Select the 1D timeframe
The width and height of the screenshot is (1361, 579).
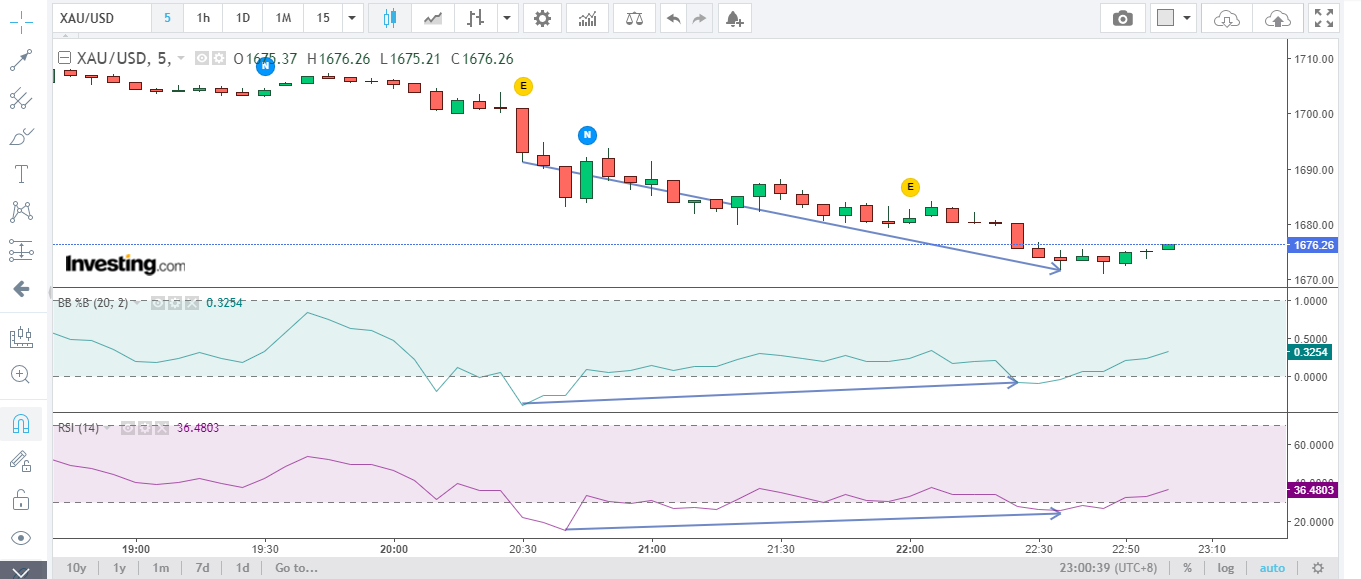(x=243, y=18)
